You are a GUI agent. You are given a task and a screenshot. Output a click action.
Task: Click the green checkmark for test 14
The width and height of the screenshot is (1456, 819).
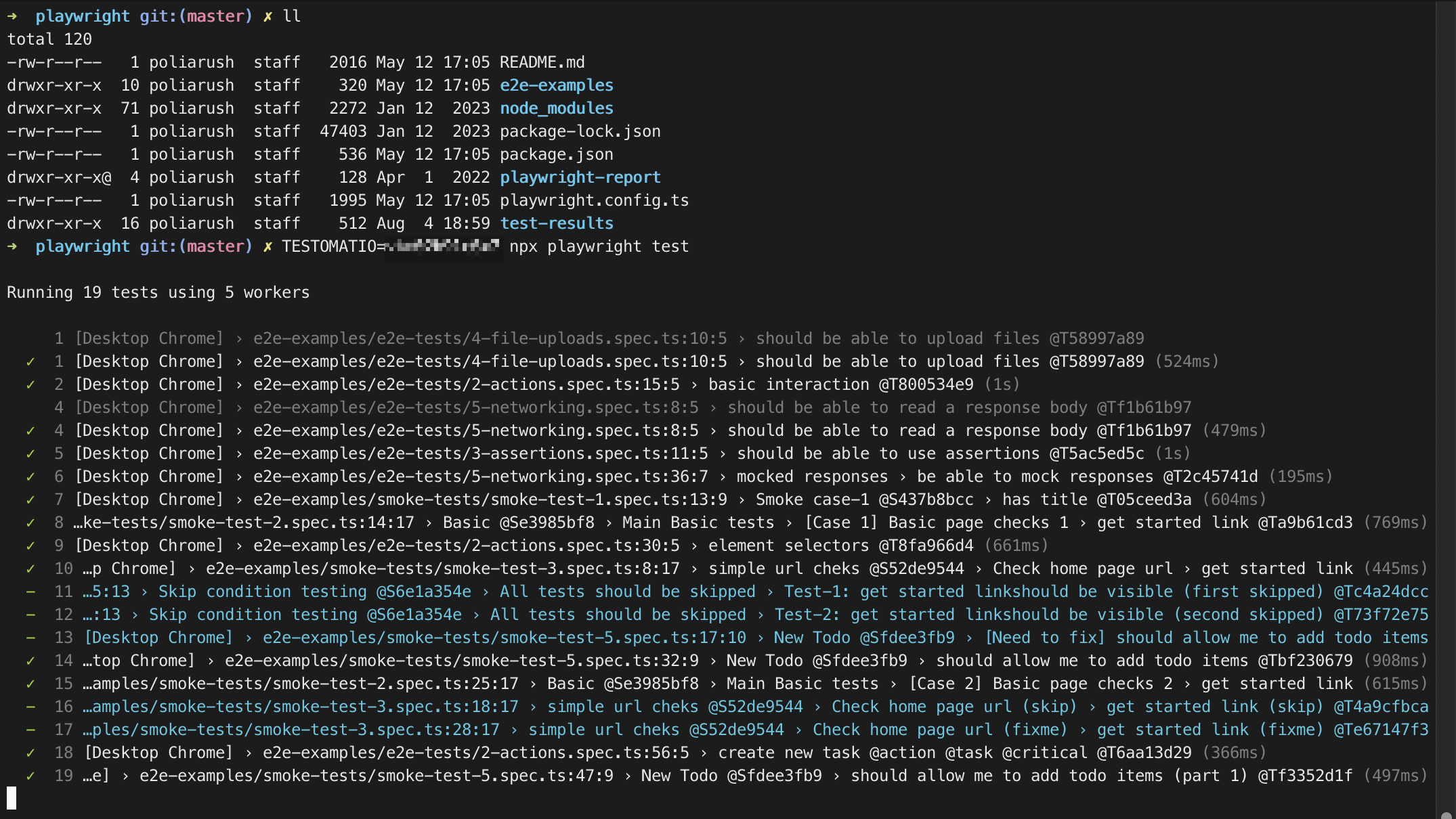pyautogui.click(x=30, y=661)
